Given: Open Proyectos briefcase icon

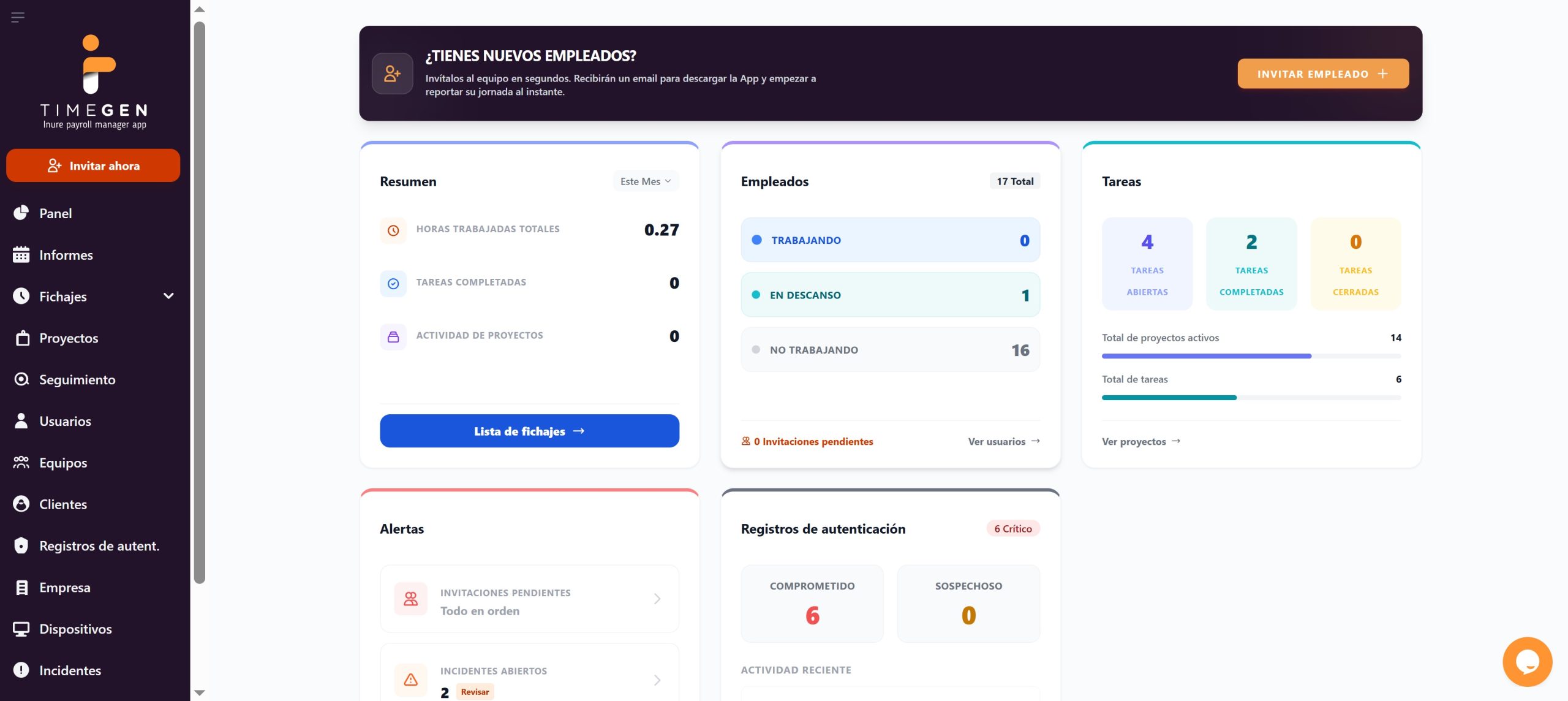Looking at the screenshot, I should tap(23, 338).
